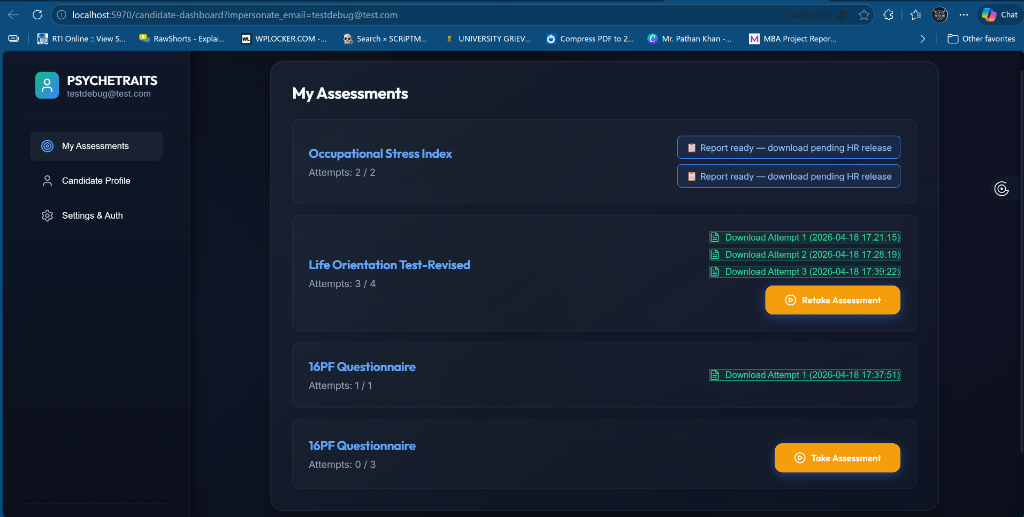Select My Assessments in the sidebar
The height and width of the screenshot is (517, 1024).
click(96, 146)
